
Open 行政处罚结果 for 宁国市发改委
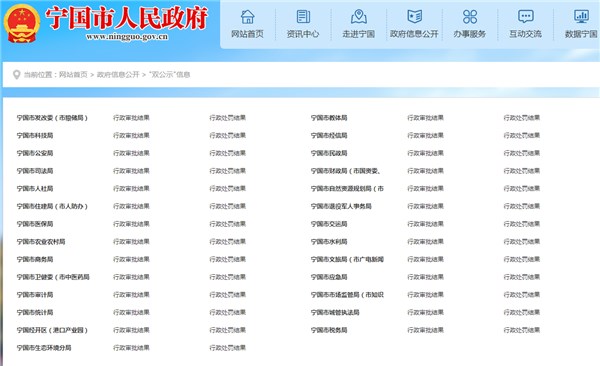pos(227,118)
